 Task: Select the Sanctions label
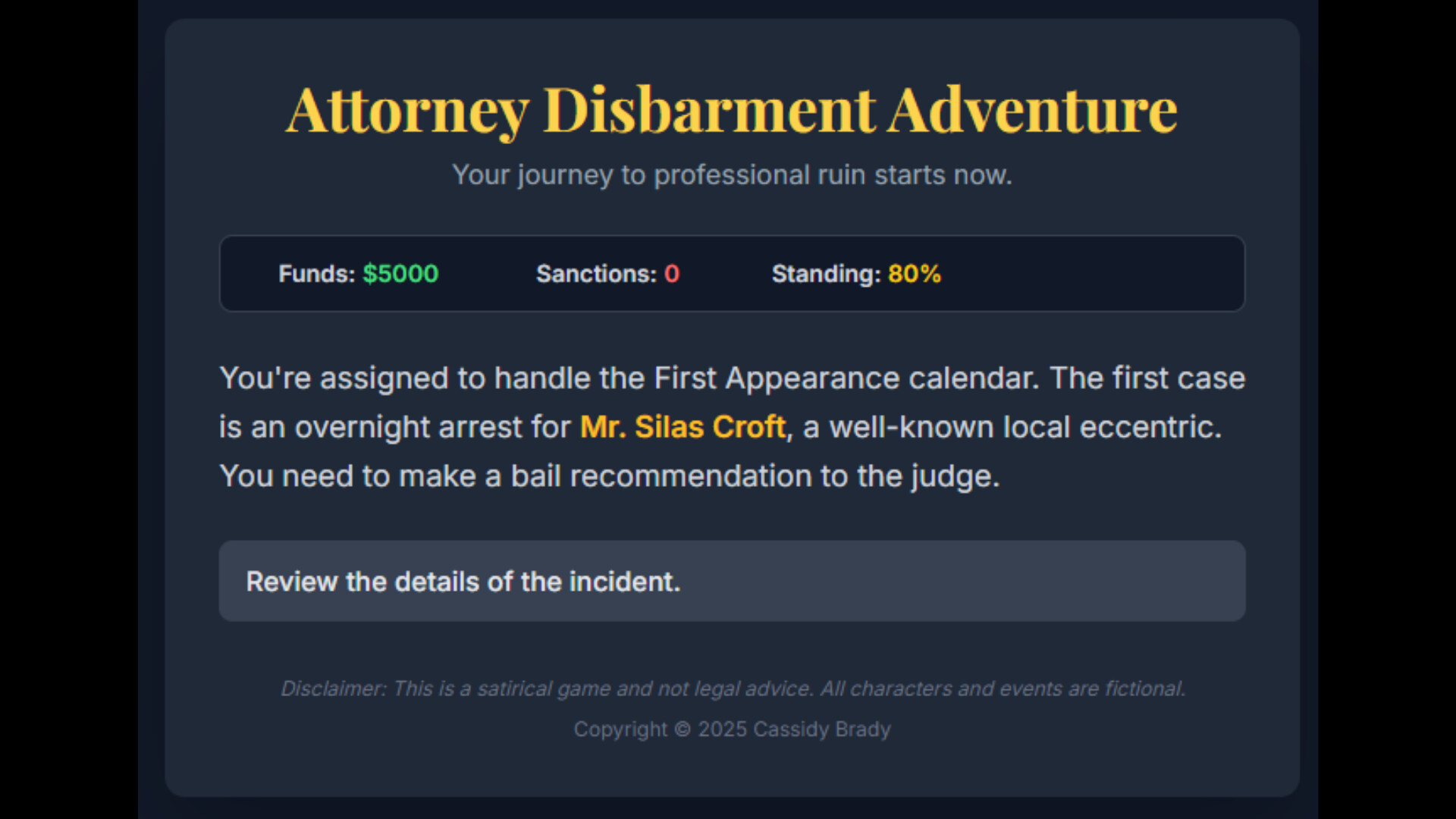[x=596, y=274]
